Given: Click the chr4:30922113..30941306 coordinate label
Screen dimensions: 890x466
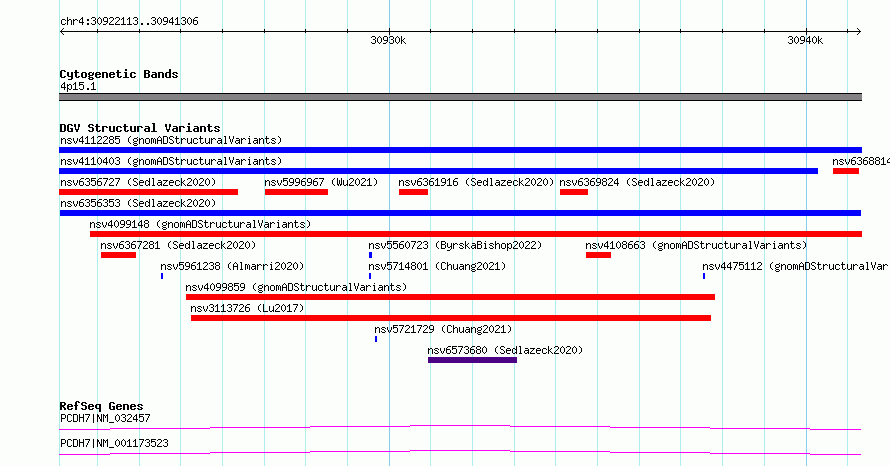Looking at the screenshot, I should click(129, 22).
